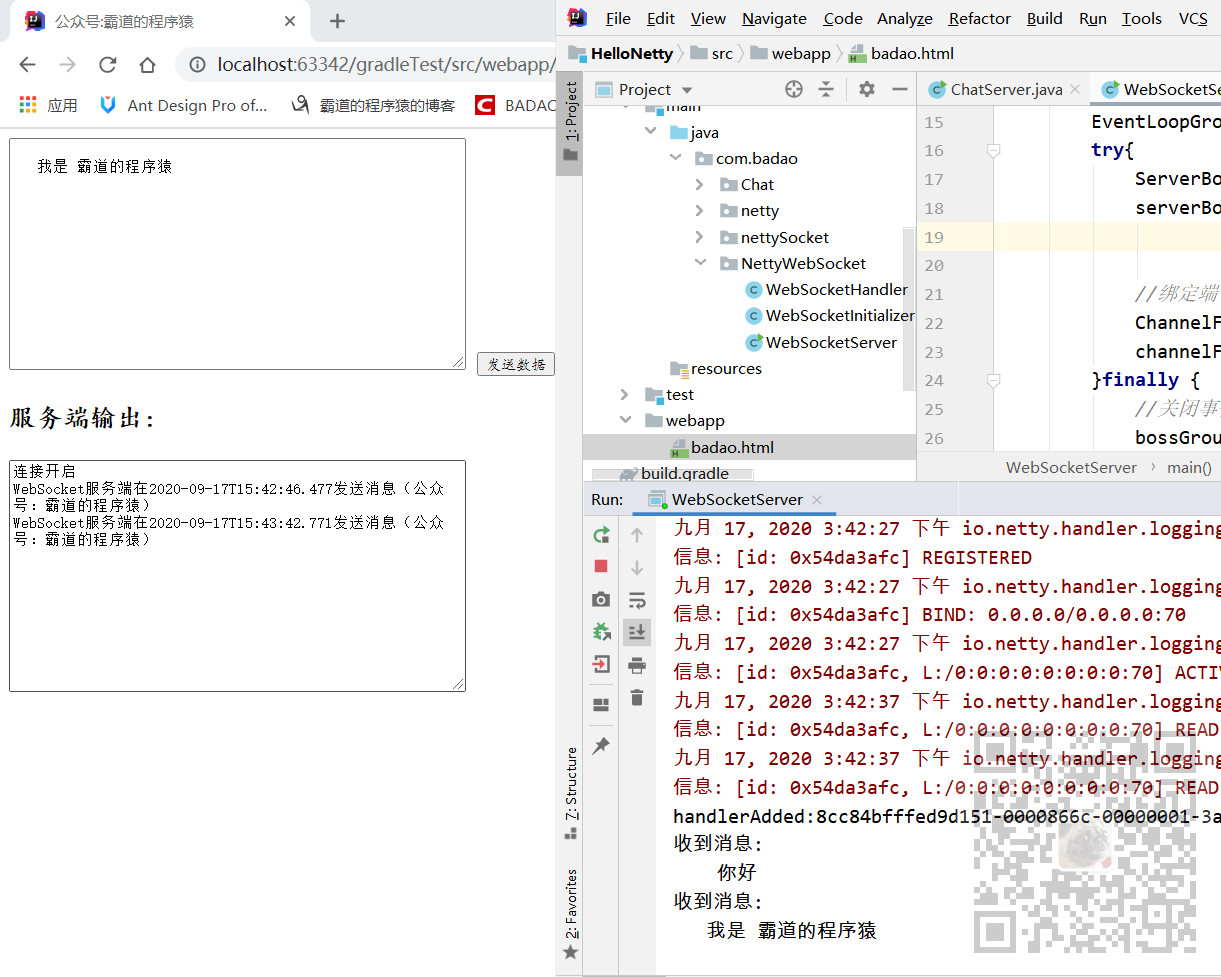Open the Refactor menu
Viewport: 1221px width, 977px height.
click(x=980, y=18)
